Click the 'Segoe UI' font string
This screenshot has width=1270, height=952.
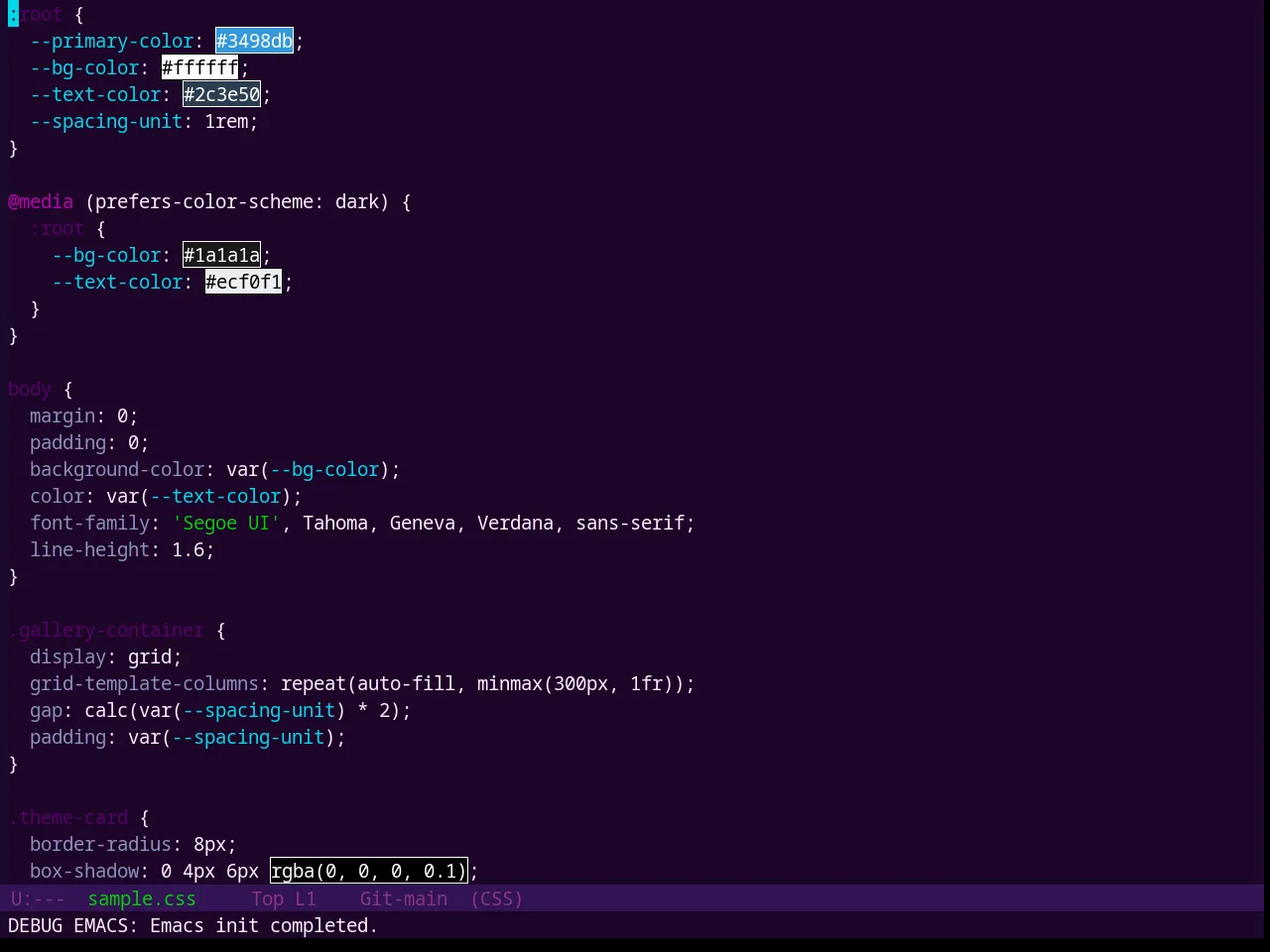(x=226, y=523)
